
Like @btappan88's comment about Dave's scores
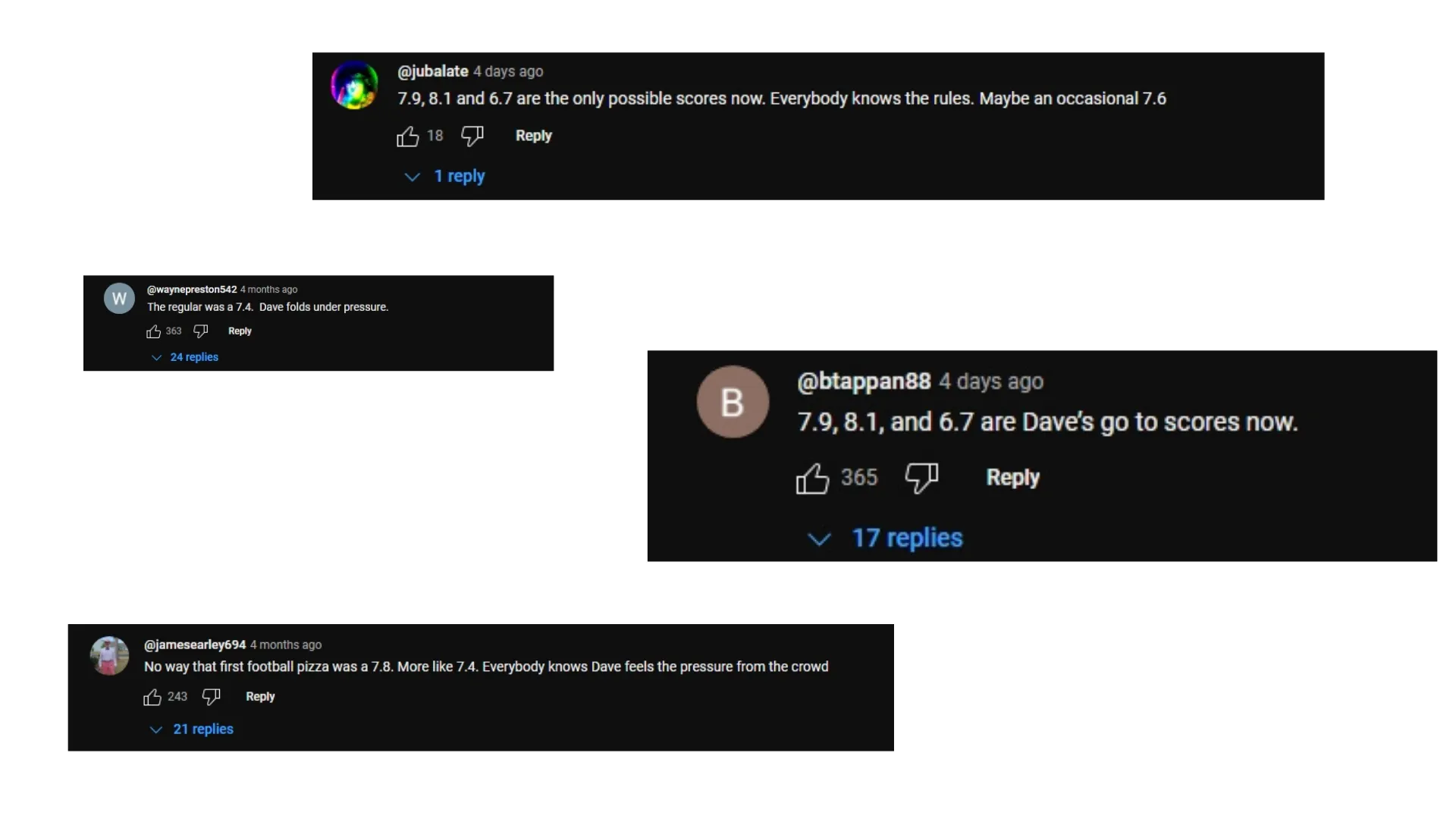[x=813, y=478]
